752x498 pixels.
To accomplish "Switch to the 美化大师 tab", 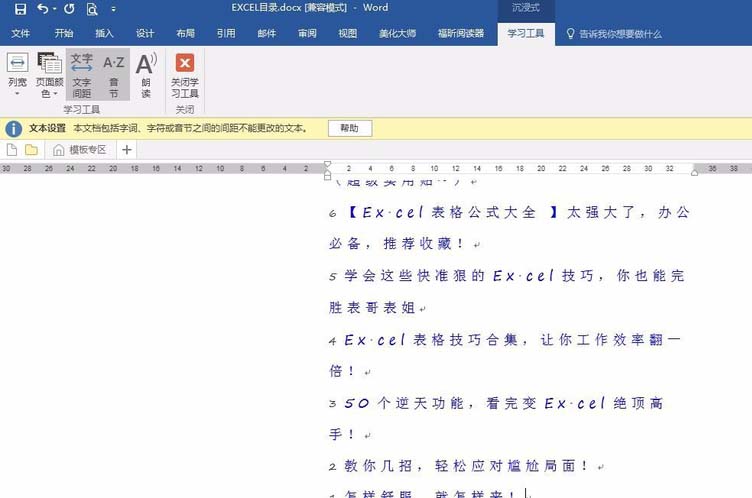I will pyautogui.click(x=398, y=34).
